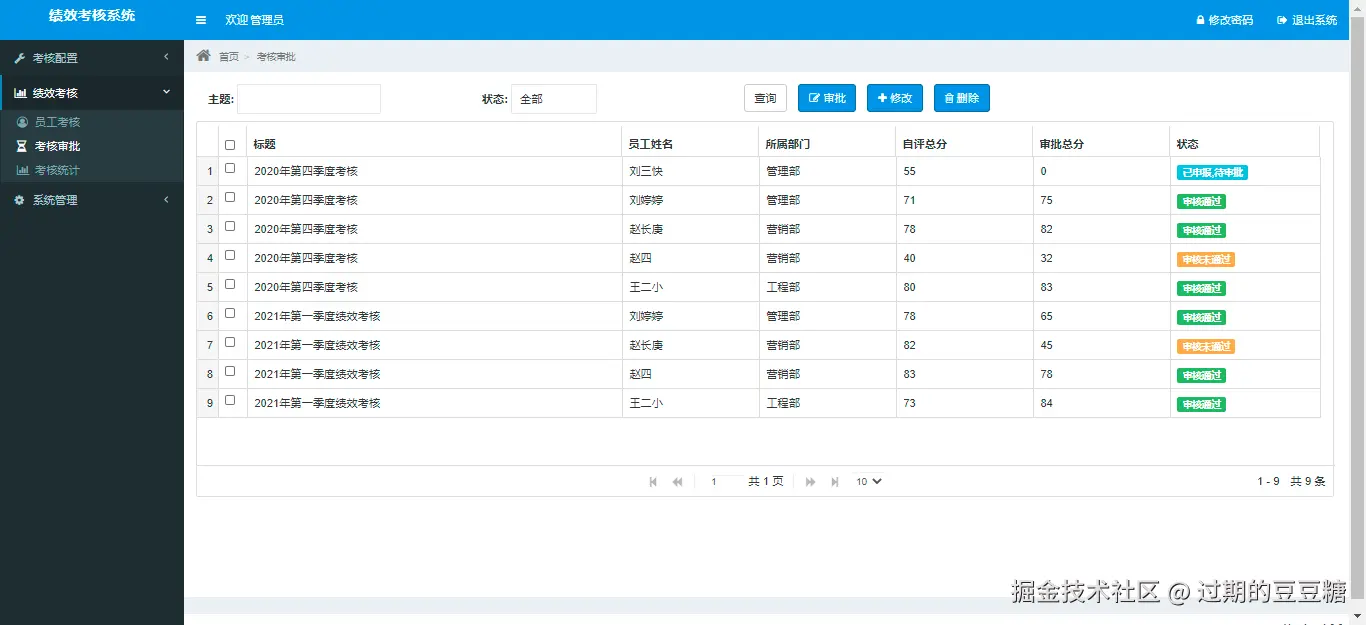Click the blue 审批 button

pyautogui.click(x=826, y=98)
